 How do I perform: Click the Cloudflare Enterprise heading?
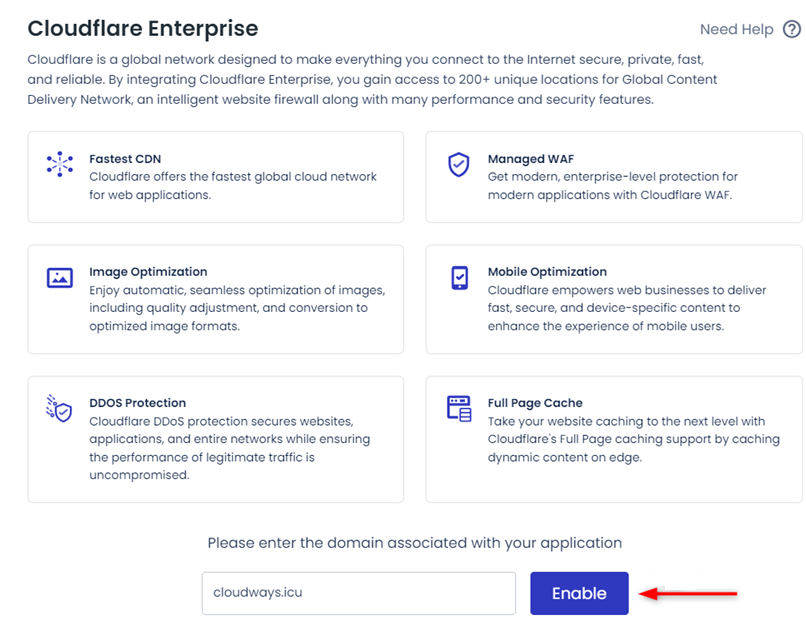(143, 28)
